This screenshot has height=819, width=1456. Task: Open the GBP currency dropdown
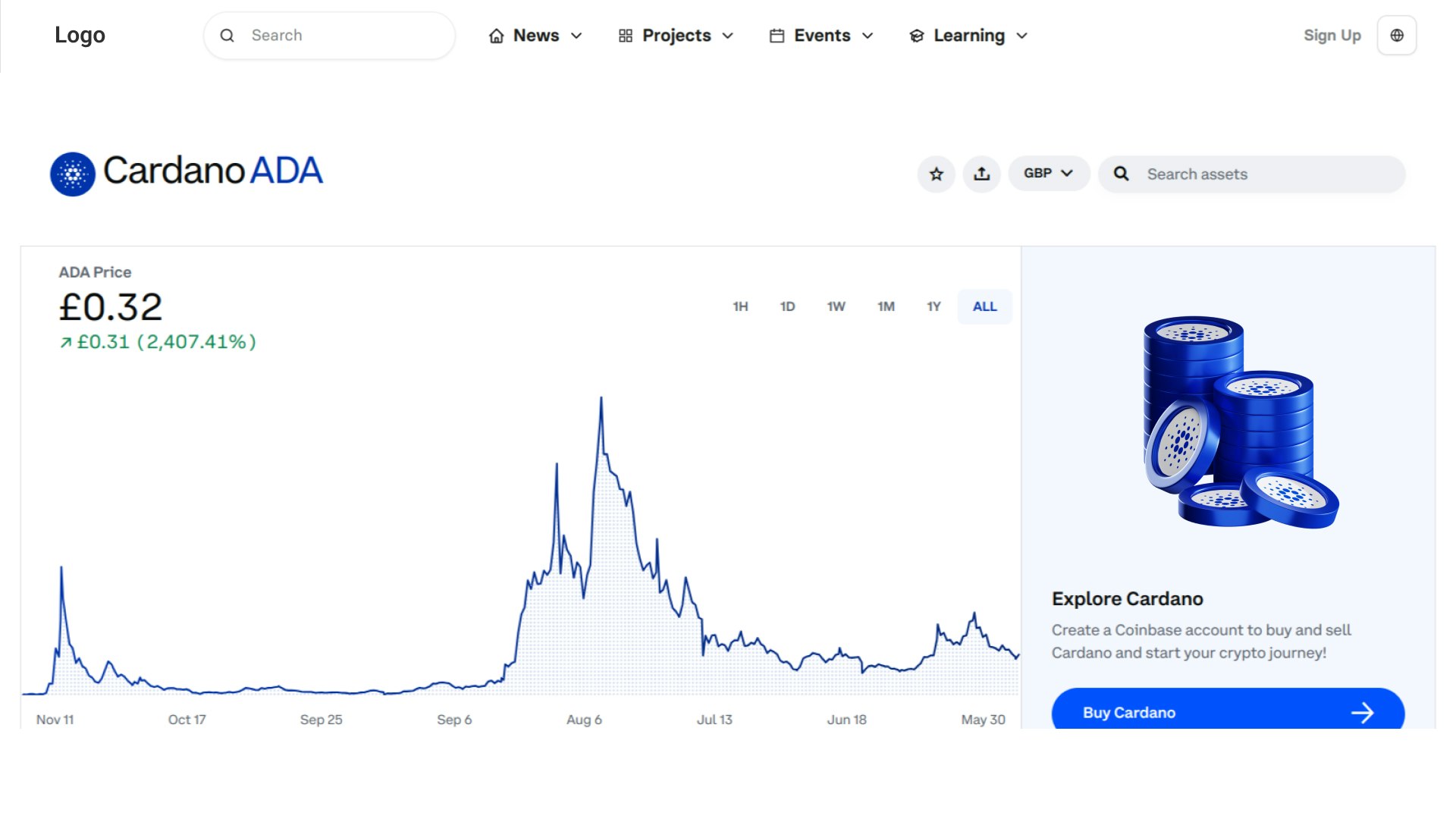(x=1049, y=173)
